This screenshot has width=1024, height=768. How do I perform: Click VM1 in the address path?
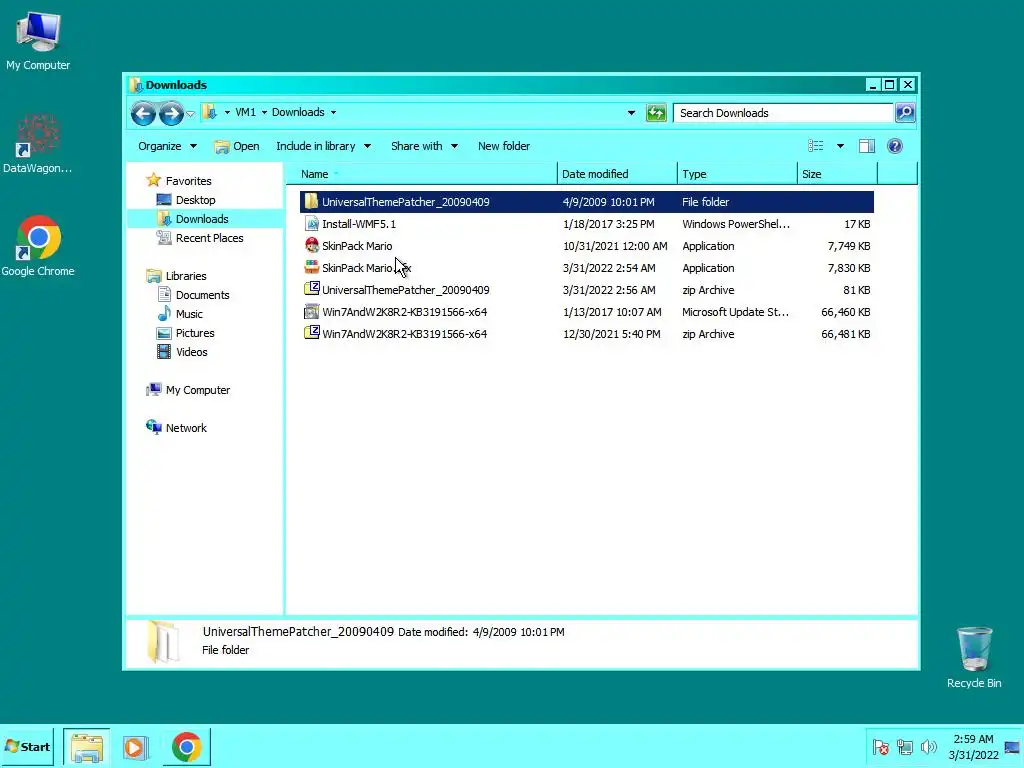click(x=246, y=112)
